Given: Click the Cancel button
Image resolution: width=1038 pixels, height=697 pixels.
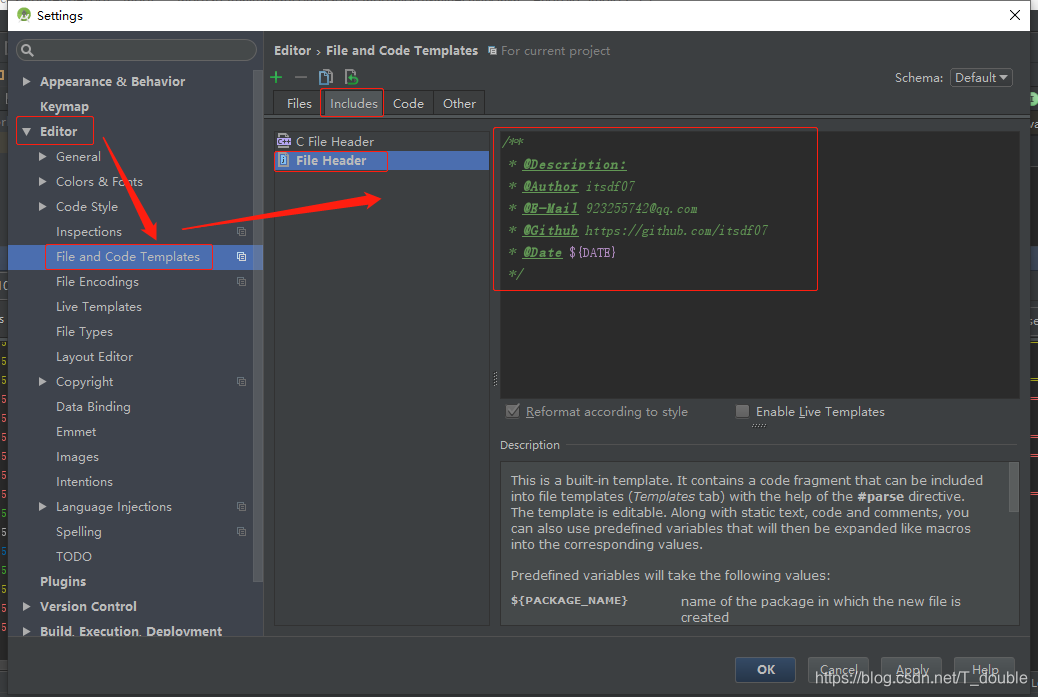Looking at the screenshot, I should (838, 670).
